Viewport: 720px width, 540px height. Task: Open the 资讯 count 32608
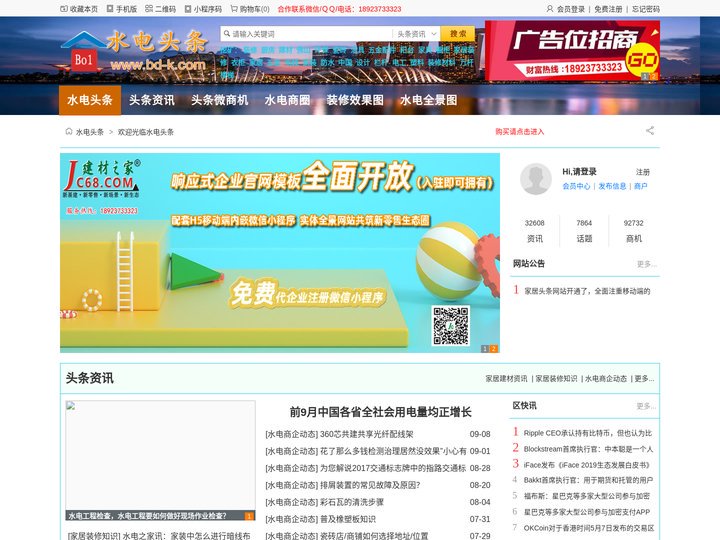(x=534, y=231)
